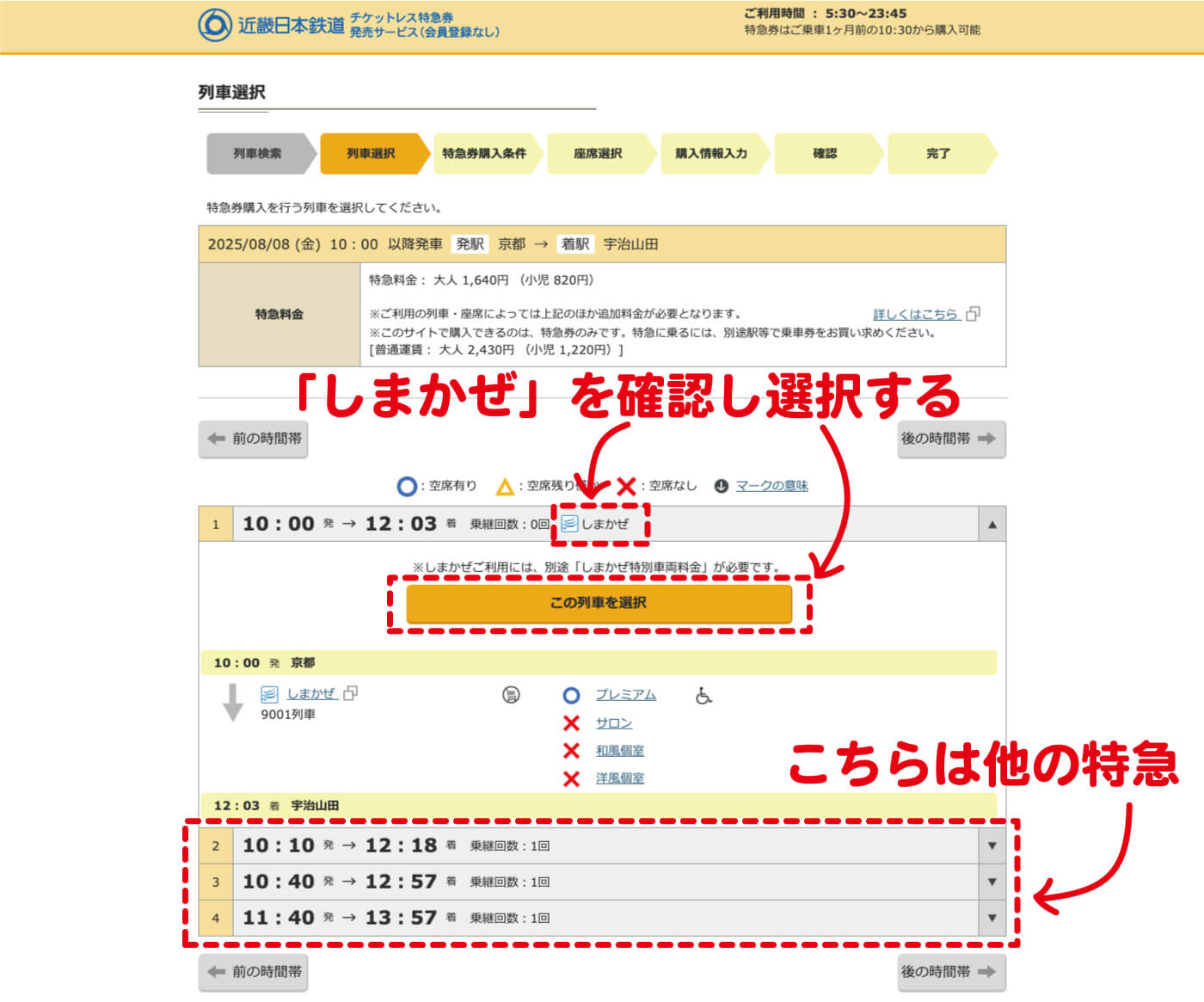The image size is (1204, 1002).
Task: Click the yellow triangle 空席残りわずか legend icon
Action: (506, 485)
